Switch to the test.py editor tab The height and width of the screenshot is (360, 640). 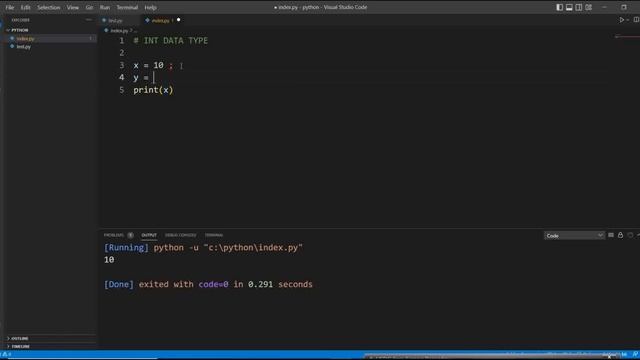[x=115, y=20]
